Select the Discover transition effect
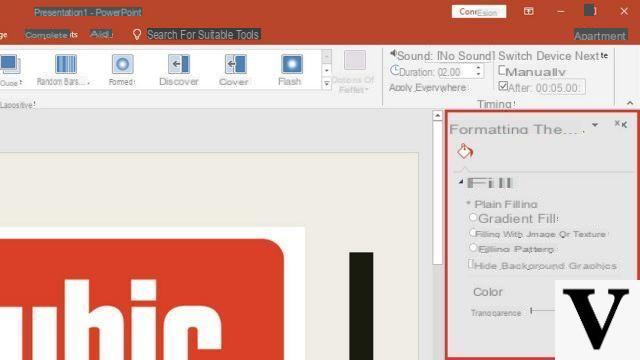The height and width of the screenshot is (360, 640). click(179, 70)
